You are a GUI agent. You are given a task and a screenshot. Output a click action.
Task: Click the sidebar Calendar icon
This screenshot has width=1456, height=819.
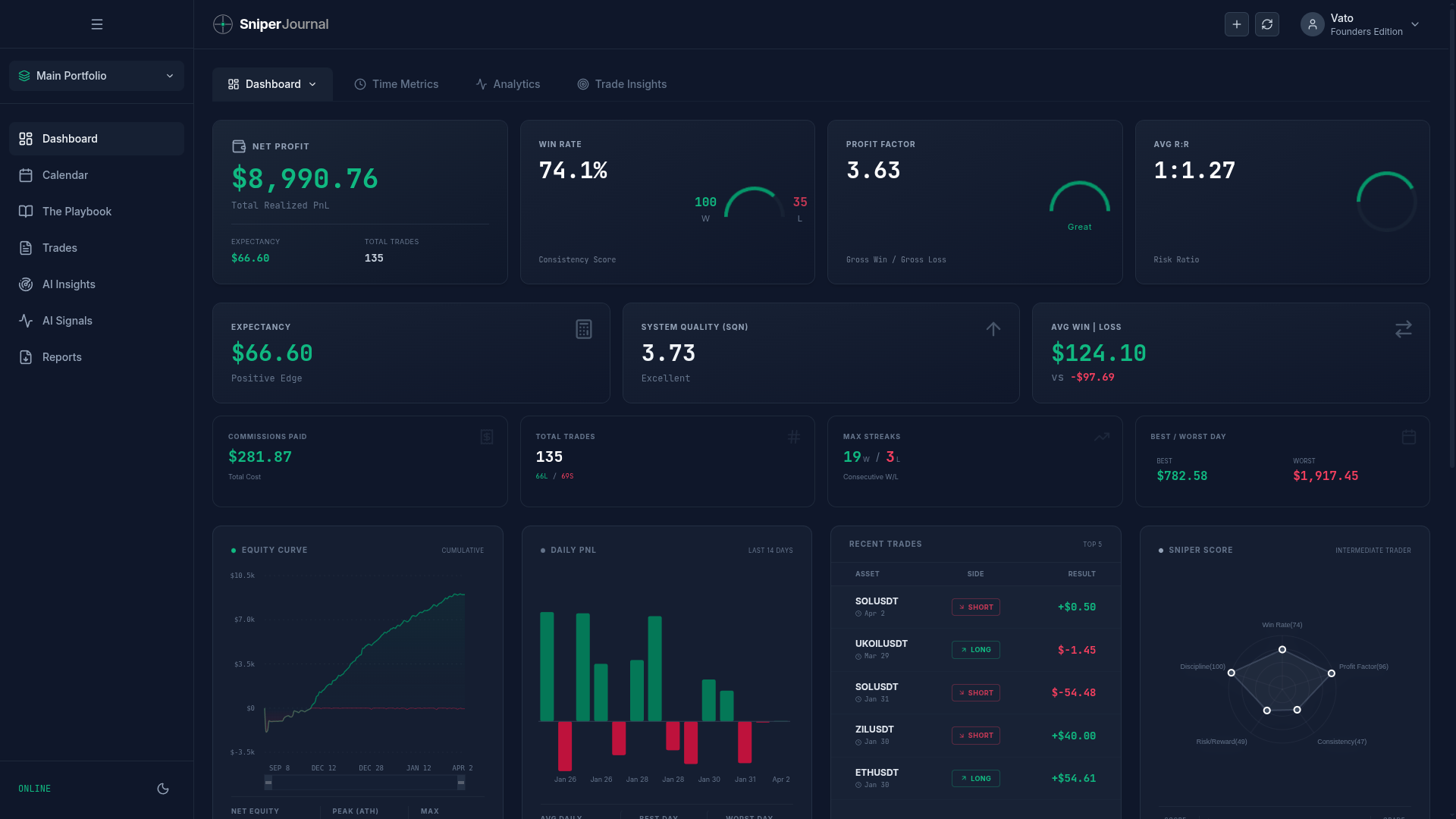[x=26, y=175]
